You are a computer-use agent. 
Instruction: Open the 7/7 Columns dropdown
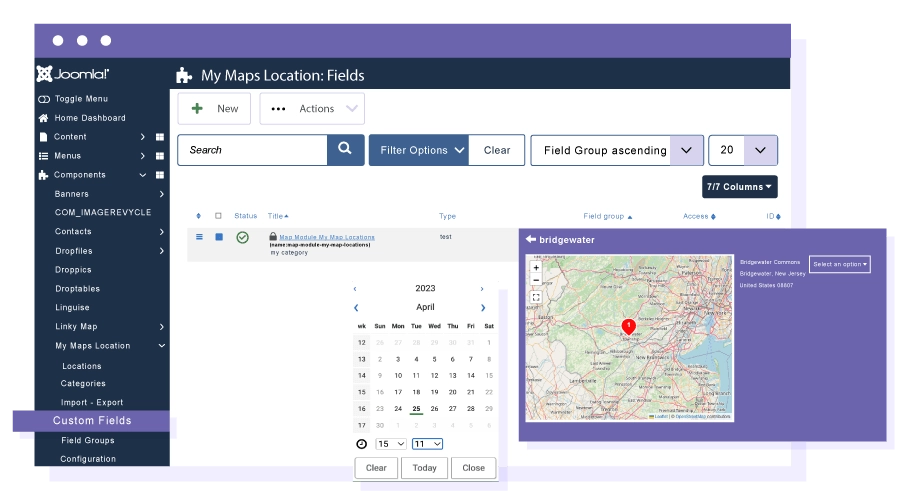(739, 187)
